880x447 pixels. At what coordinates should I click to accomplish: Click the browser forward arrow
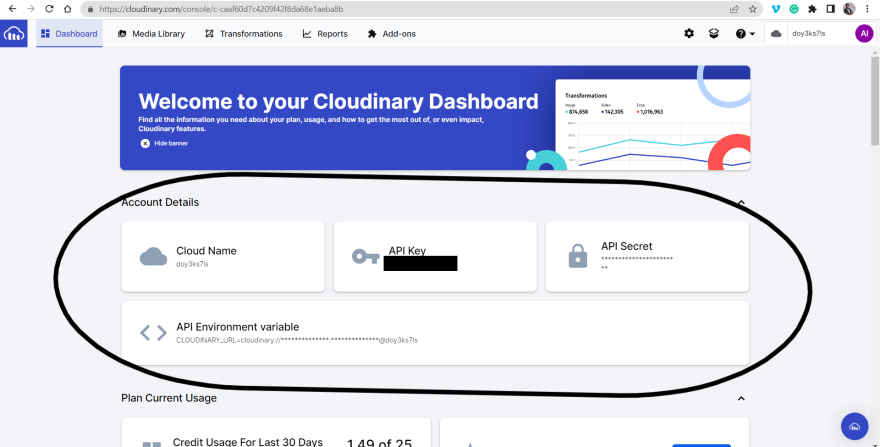pos(31,9)
